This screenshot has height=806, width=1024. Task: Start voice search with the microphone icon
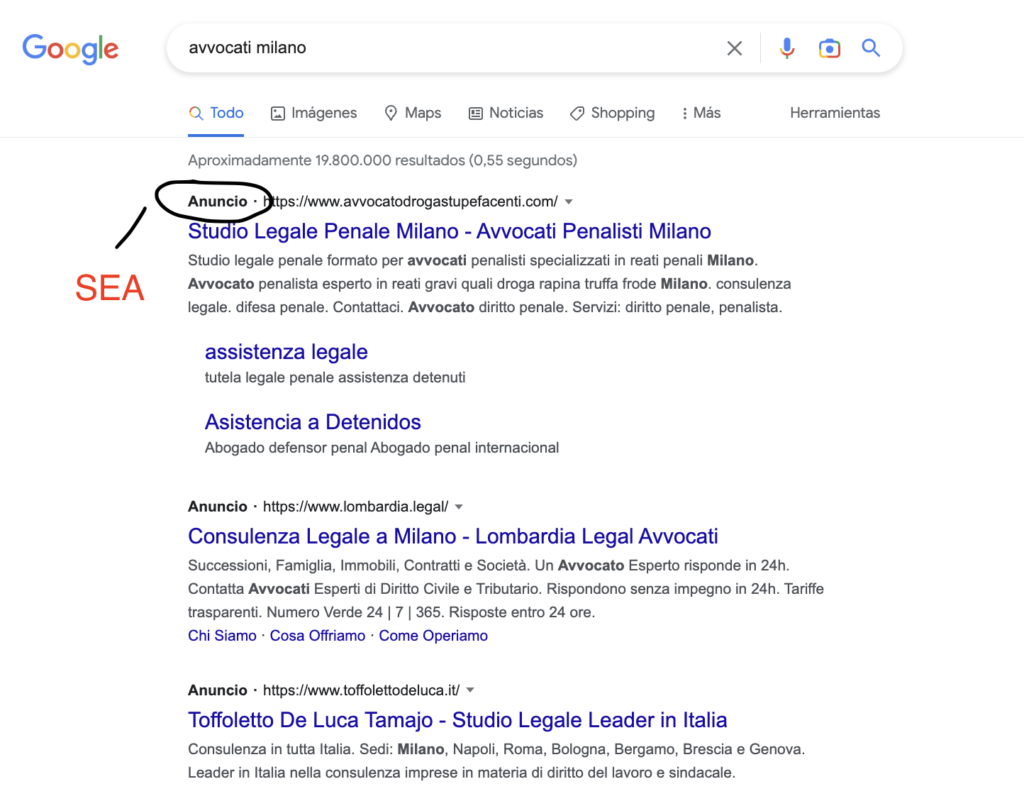(x=787, y=48)
